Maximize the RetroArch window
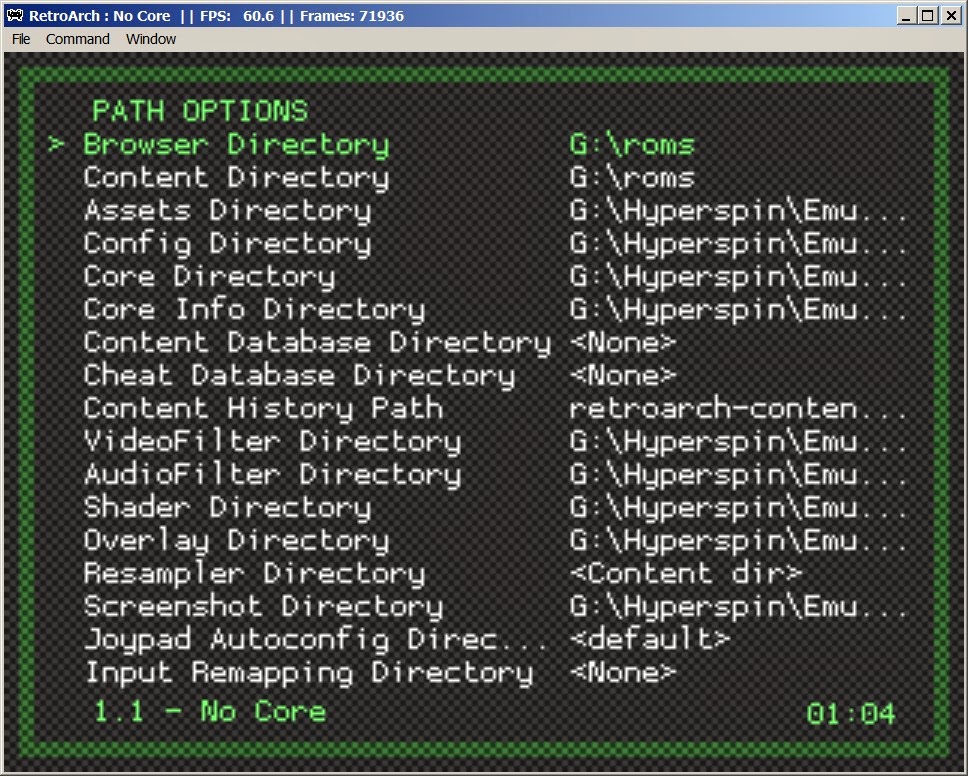 (928, 16)
